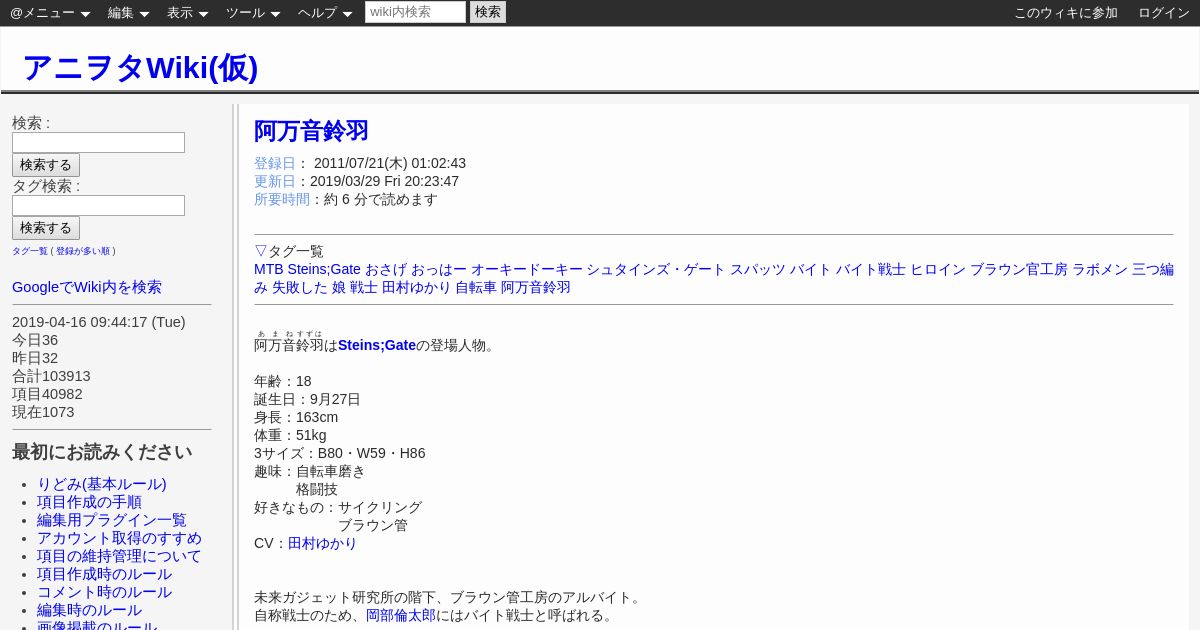
Task: Open 編集用プラグイン一覧 link
Action: (112, 520)
